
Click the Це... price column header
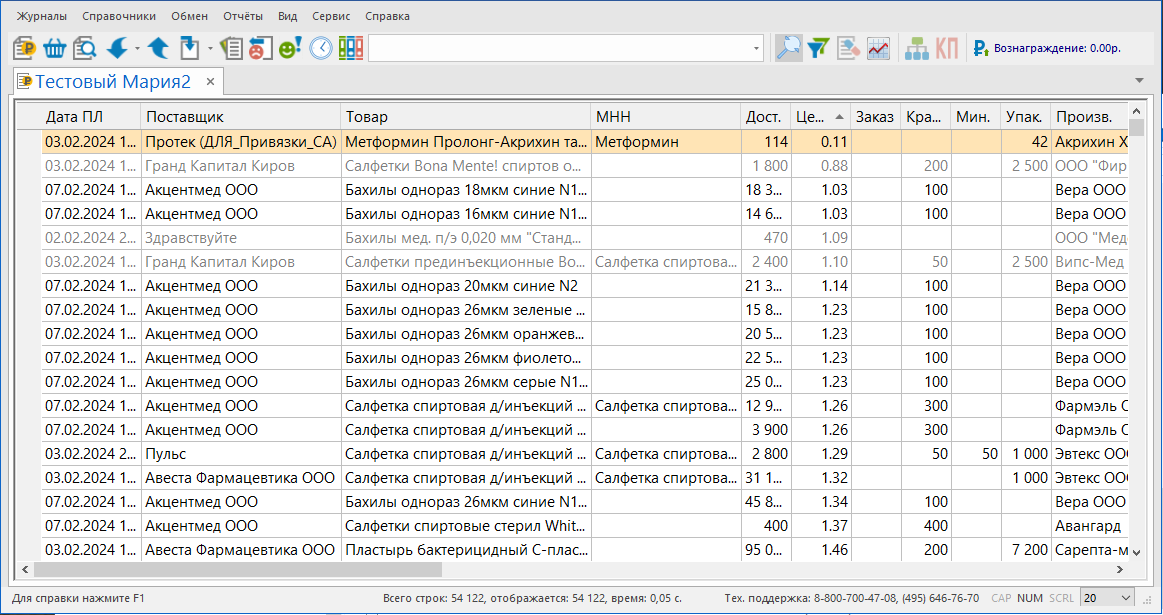[820, 116]
